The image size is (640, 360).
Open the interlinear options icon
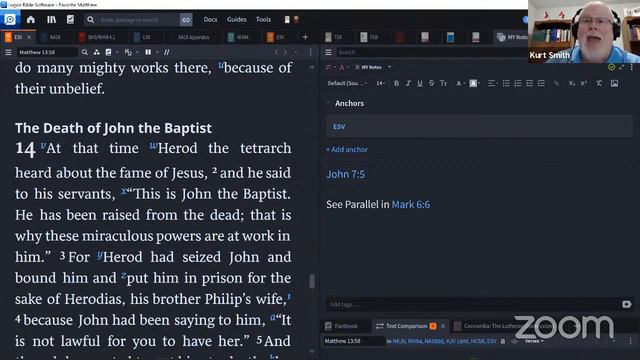click(128, 52)
